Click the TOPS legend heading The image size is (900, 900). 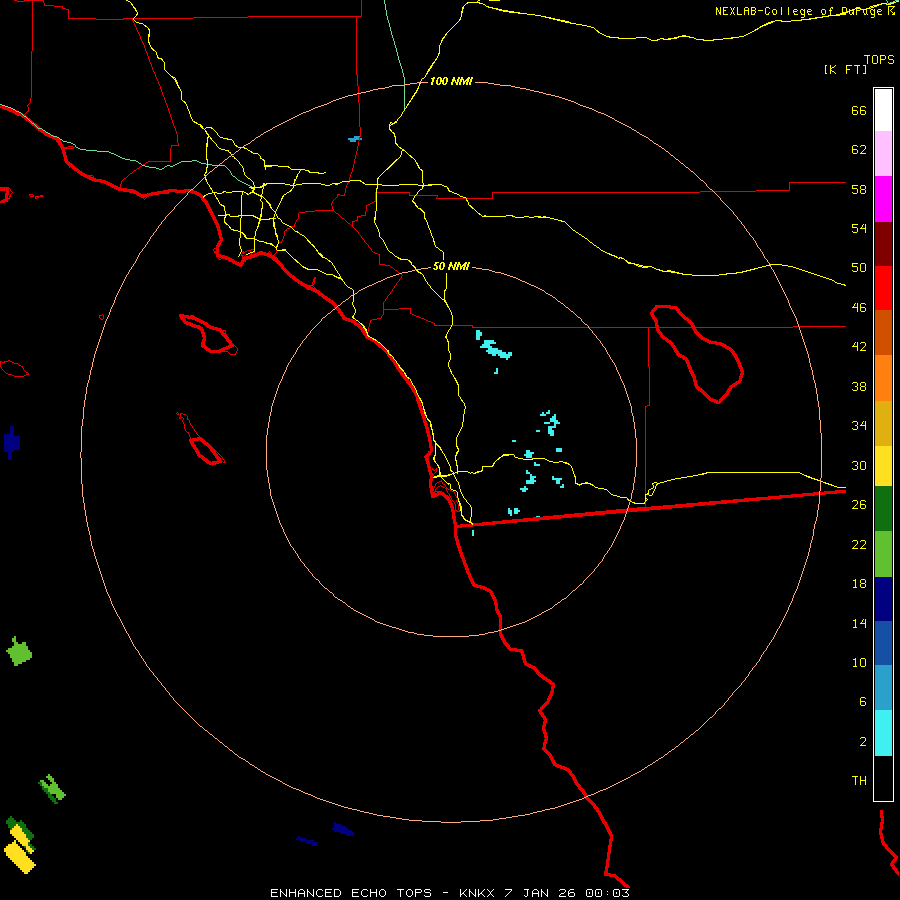(879, 59)
